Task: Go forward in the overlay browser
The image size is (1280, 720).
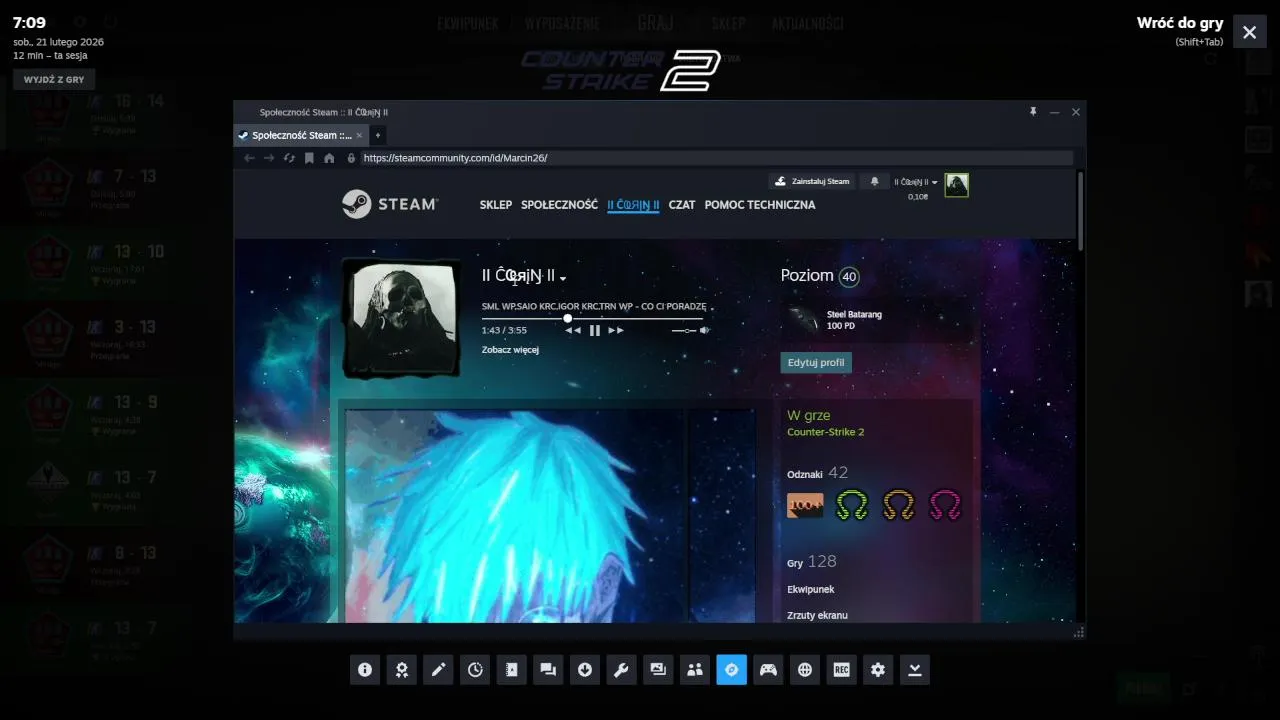Action: coord(269,158)
